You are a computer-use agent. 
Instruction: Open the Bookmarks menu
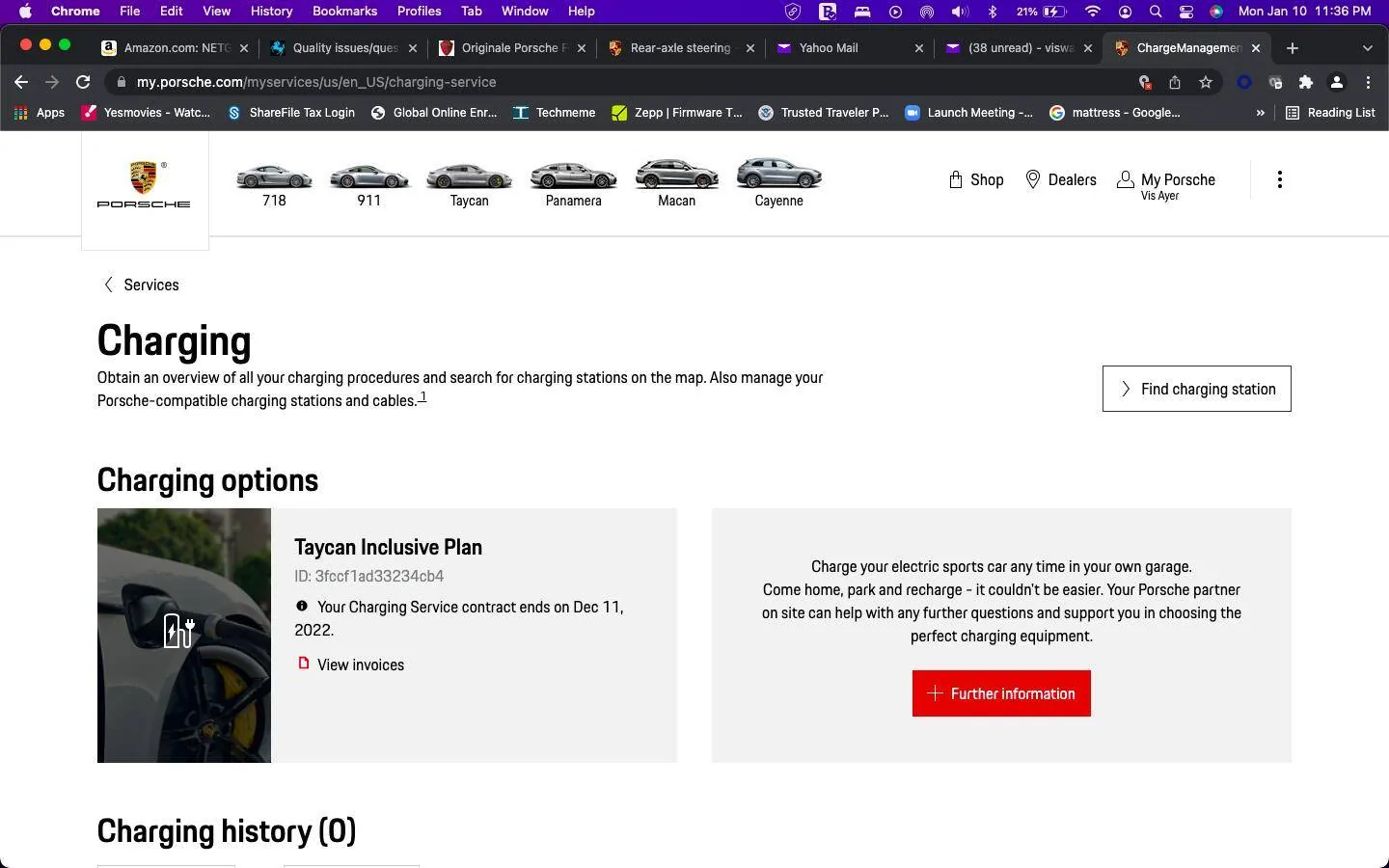(344, 12)
